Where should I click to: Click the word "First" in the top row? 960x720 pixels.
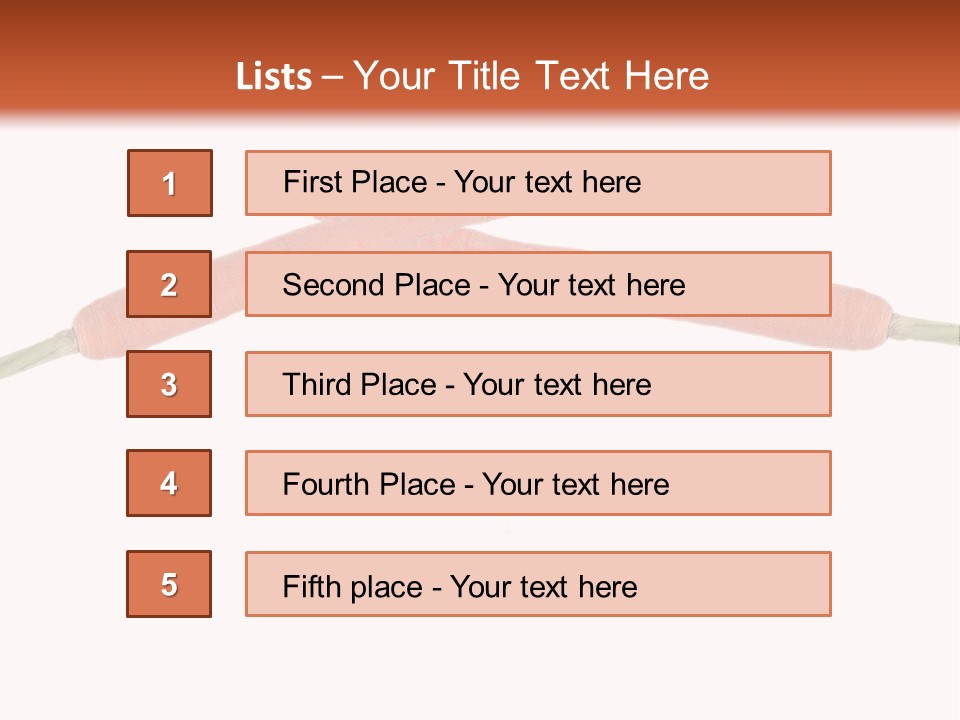[311, 182]
